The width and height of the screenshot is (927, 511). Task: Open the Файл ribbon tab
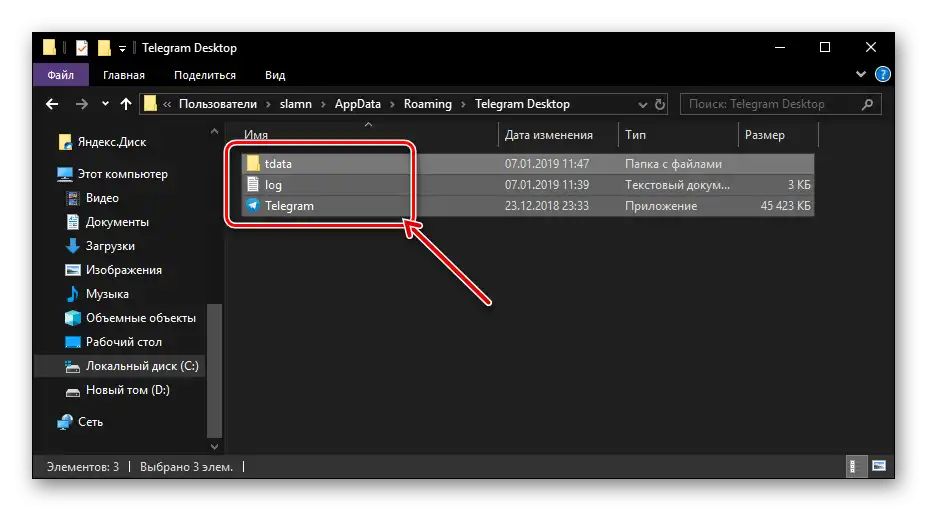(60, 75)
